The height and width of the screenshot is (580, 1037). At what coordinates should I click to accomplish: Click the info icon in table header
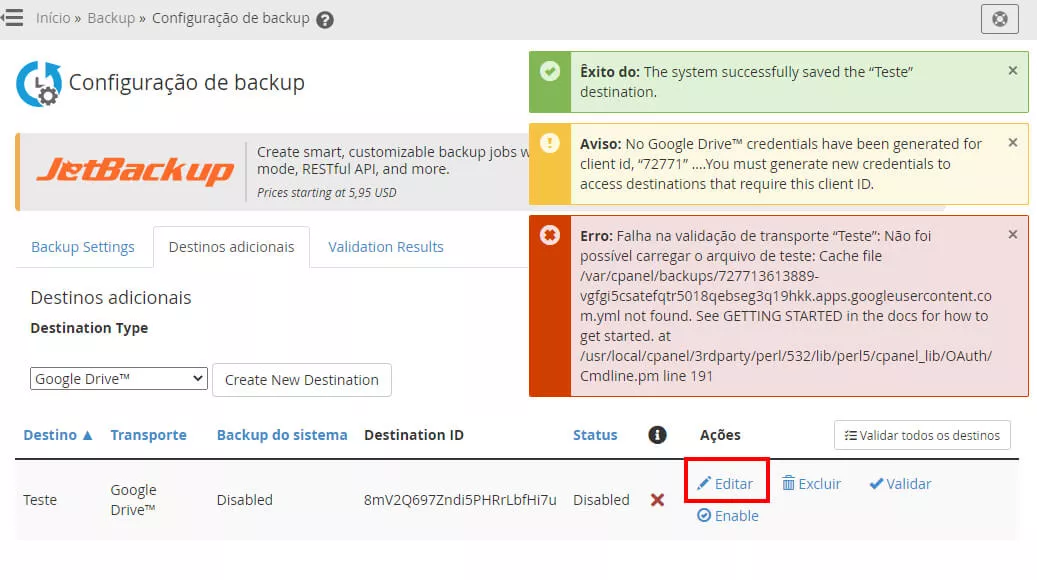click(x=657, y=435)
